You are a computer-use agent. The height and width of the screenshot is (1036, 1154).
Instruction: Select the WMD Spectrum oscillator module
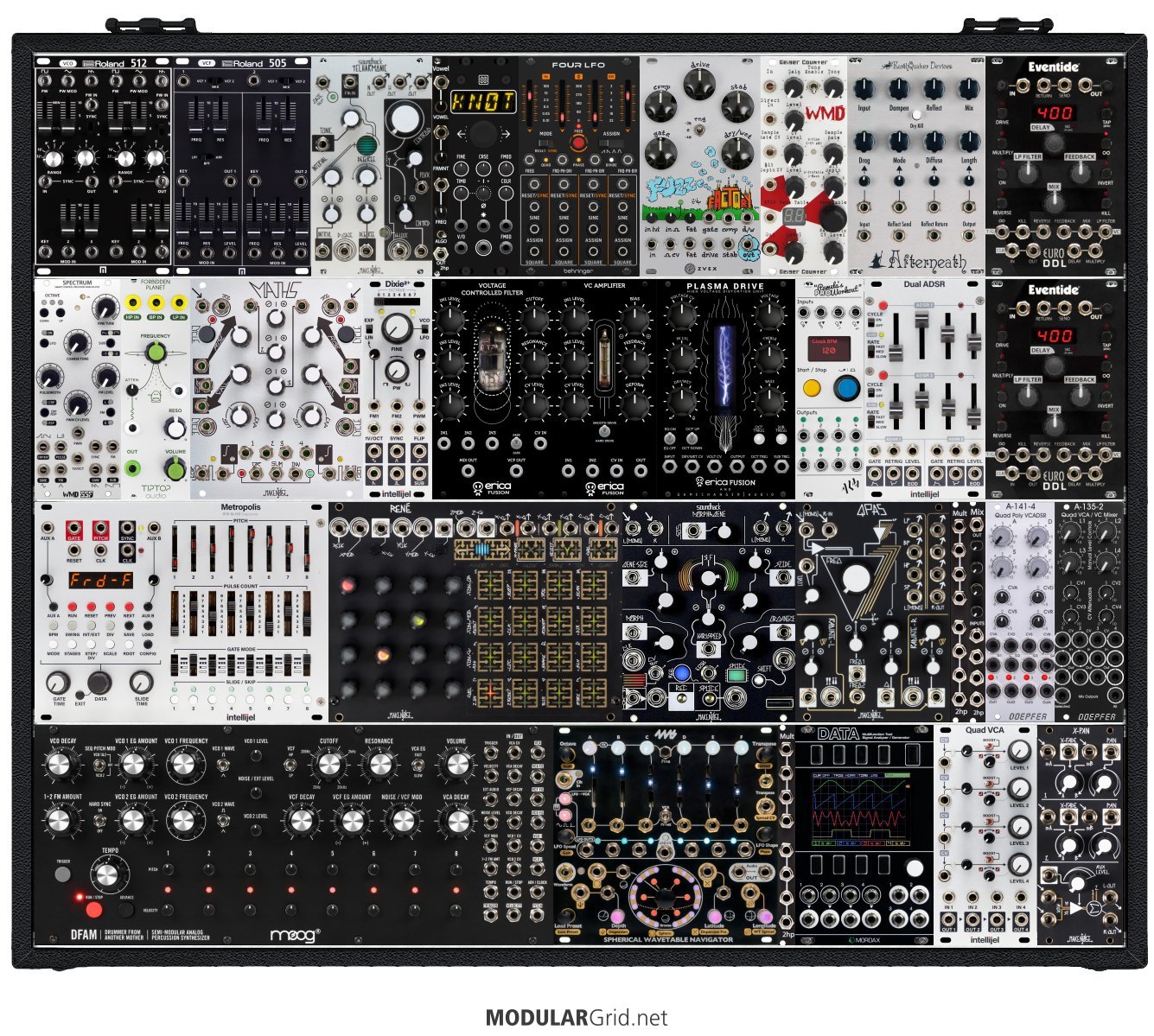tap(78, 388)
